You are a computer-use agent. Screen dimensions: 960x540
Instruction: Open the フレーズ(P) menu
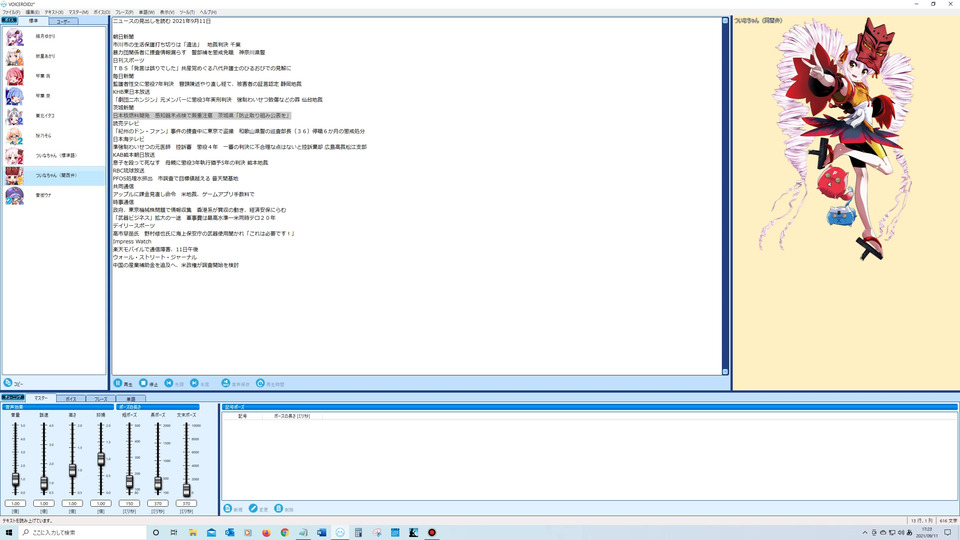tap(124, 12)
